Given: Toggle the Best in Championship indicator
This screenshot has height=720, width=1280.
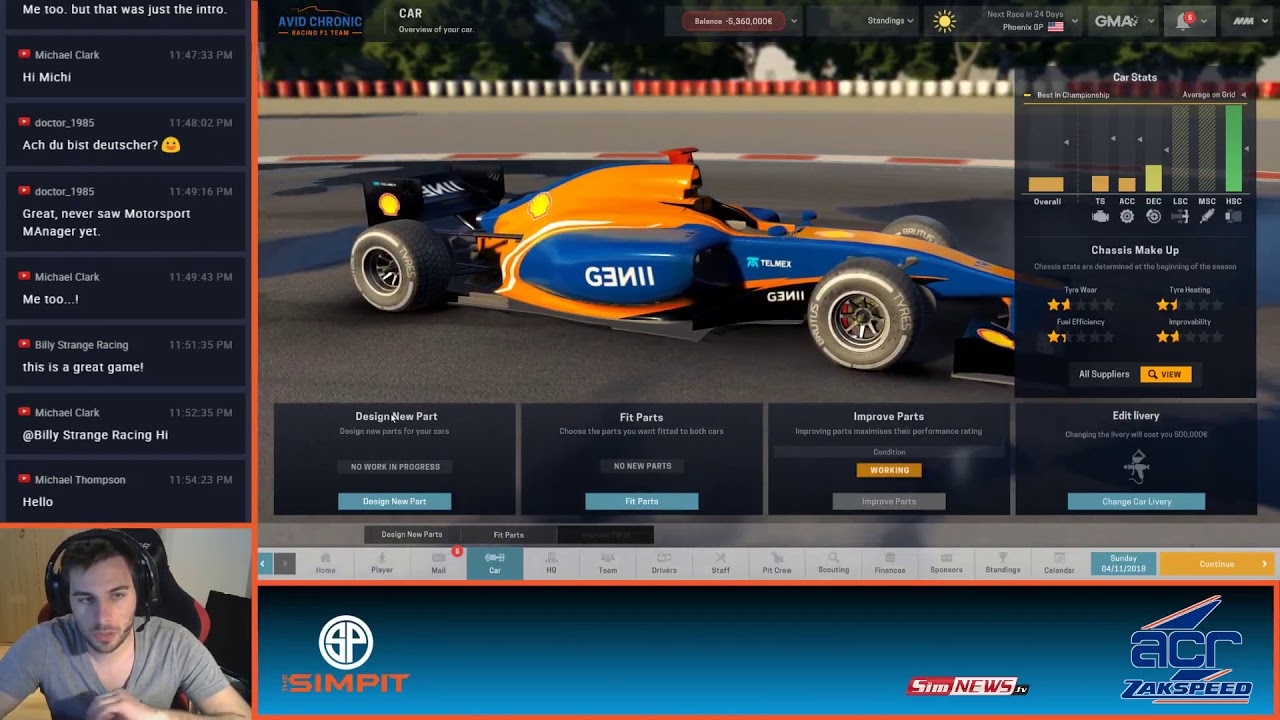Looking at the screenshot, I should 1066,95.
